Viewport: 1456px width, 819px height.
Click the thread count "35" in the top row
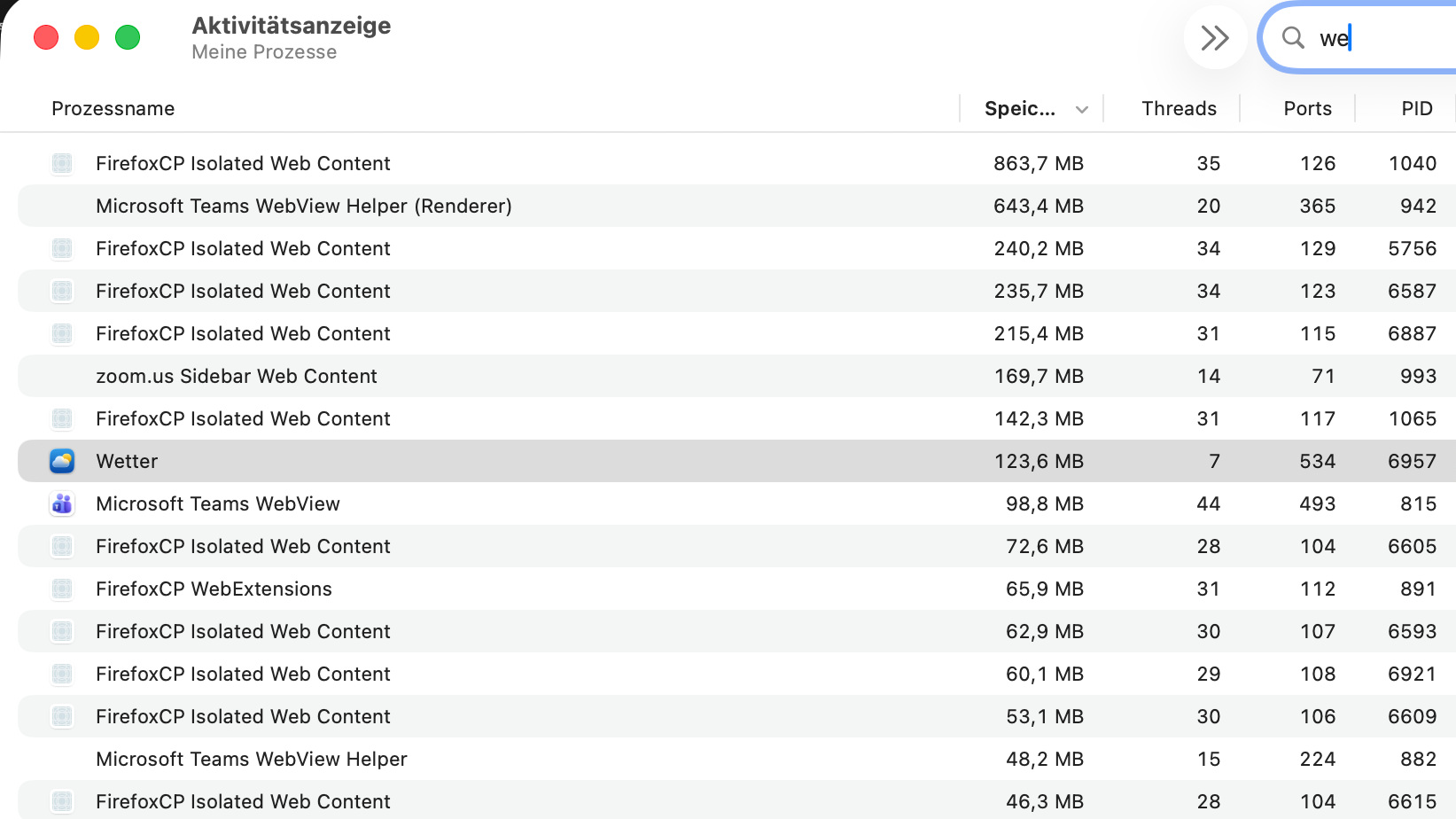(x=1209, y=163)
